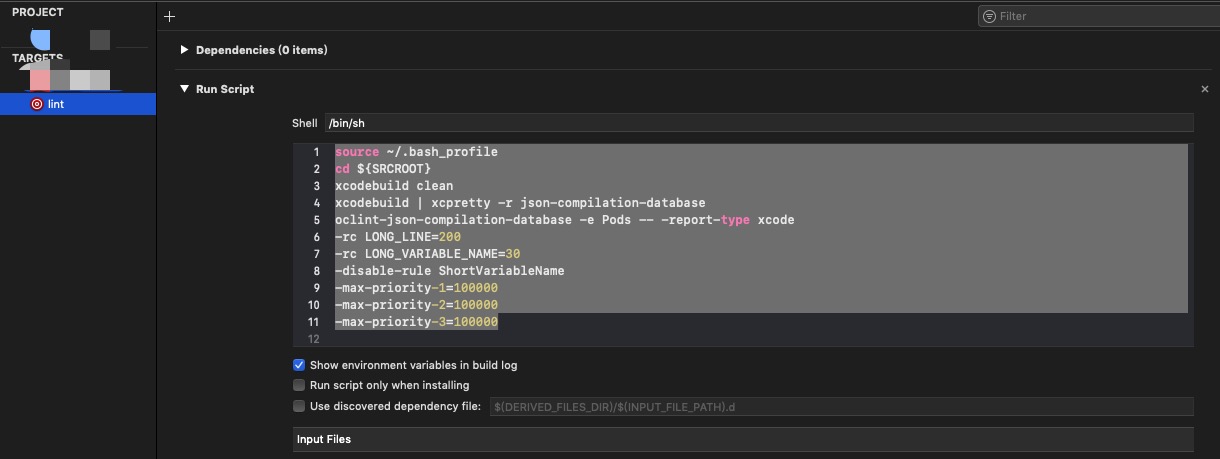Enable Run script only when installing
This screenshot has height=459, width=1220.
(x=298, y=385)
